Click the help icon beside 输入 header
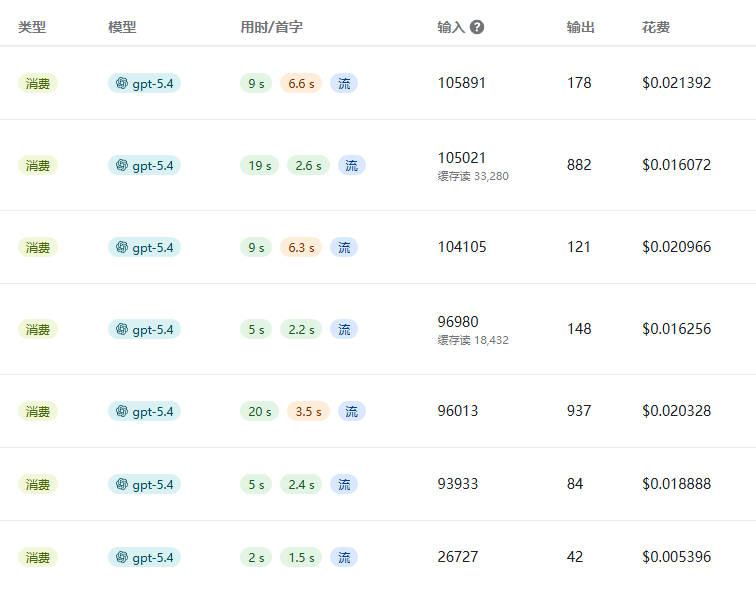Viewport: 756px width, 605px height. tap(477, 27)
